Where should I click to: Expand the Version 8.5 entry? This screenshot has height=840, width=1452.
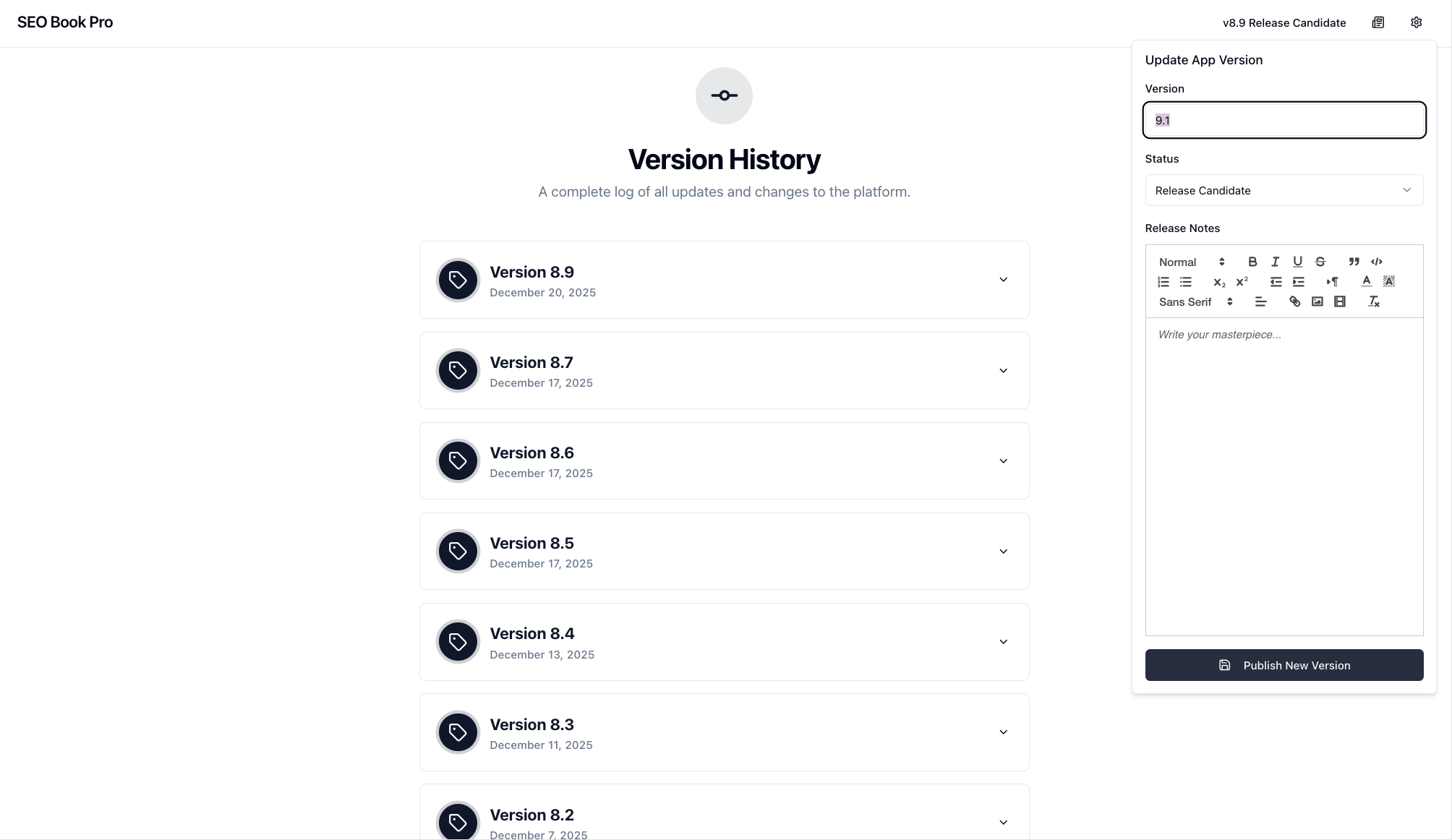tap(1003, 551)
